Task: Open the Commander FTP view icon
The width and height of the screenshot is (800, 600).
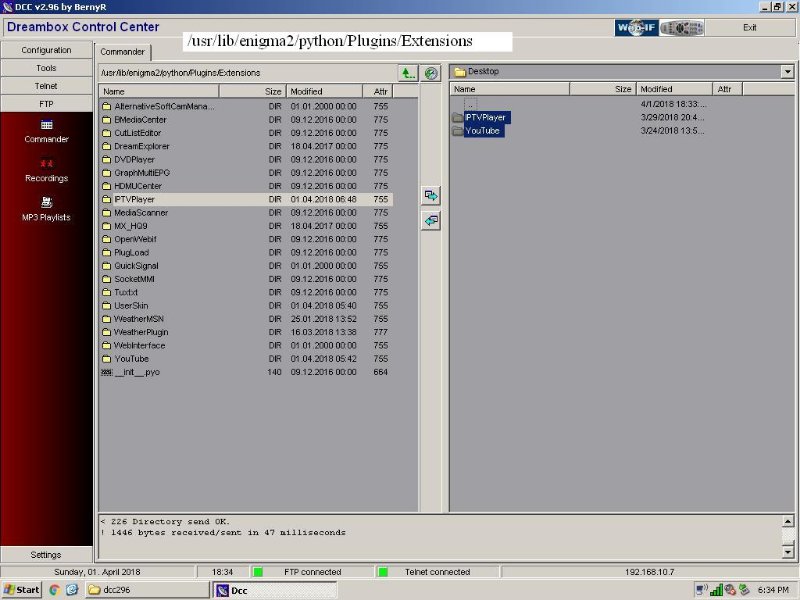Action: click(x=47, y=125)
